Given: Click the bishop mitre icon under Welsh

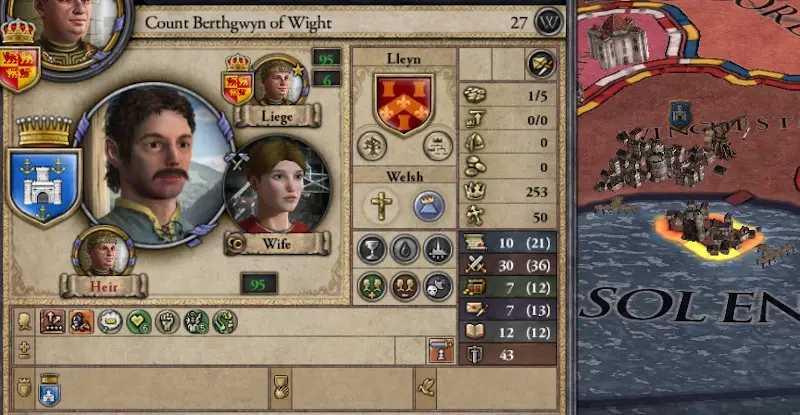Looking at the screenshot, I should tap(428, 205).
